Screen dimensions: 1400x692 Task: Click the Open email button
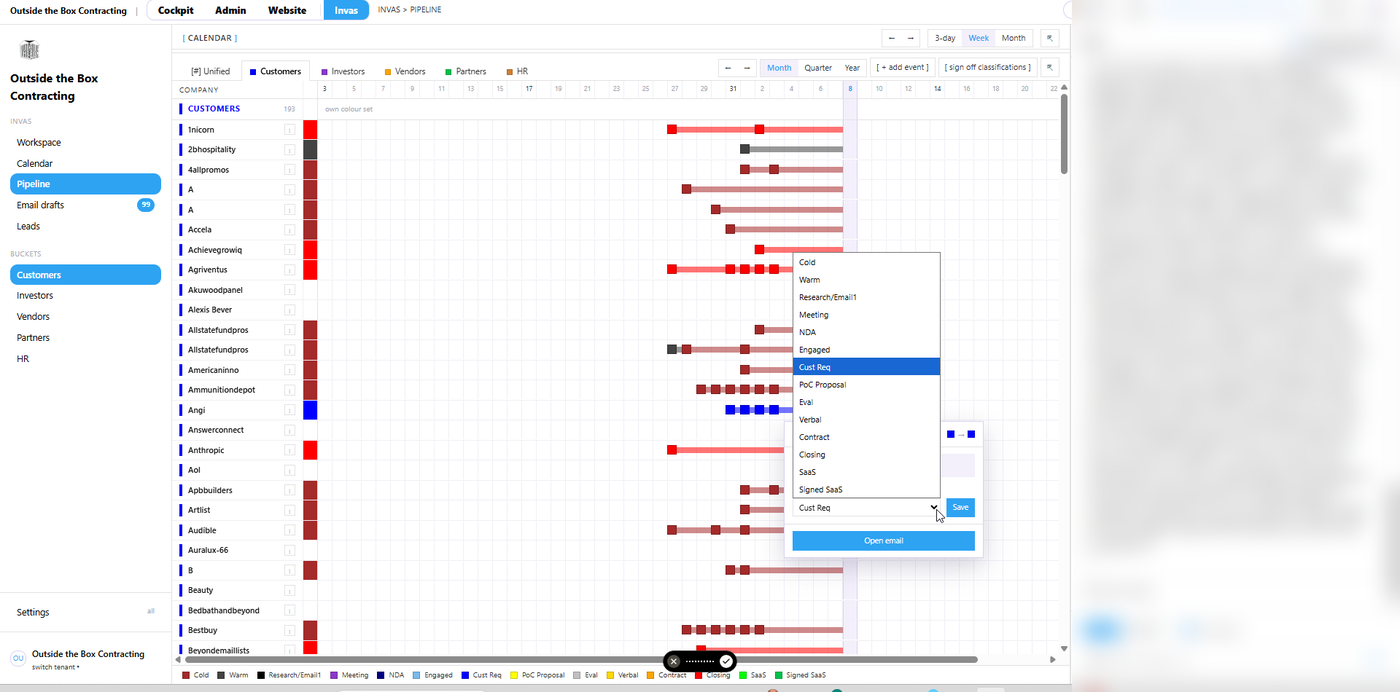[x=883, y=541]
